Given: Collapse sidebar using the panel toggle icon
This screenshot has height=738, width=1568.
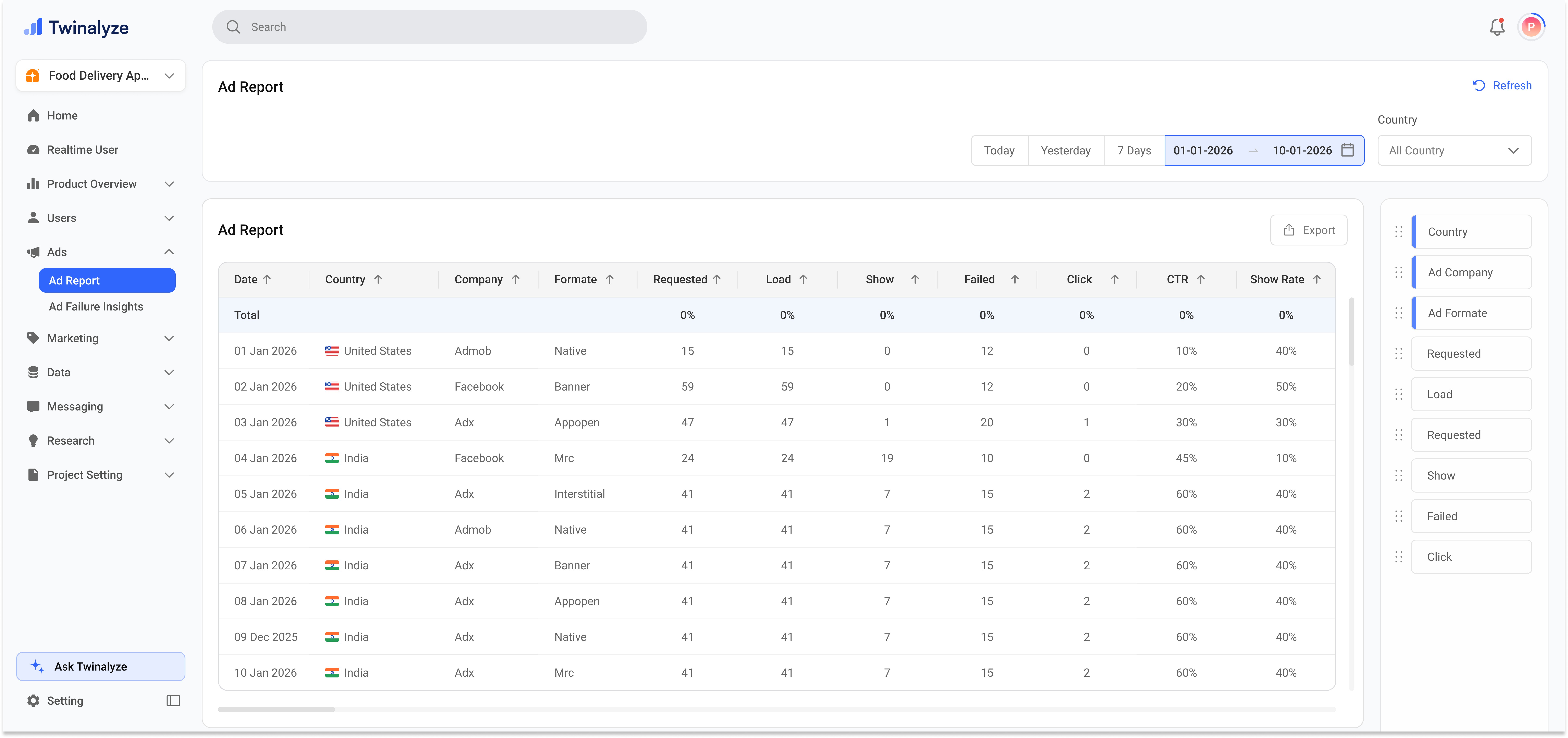Looking at the screenshot, I should pos(173,701).
